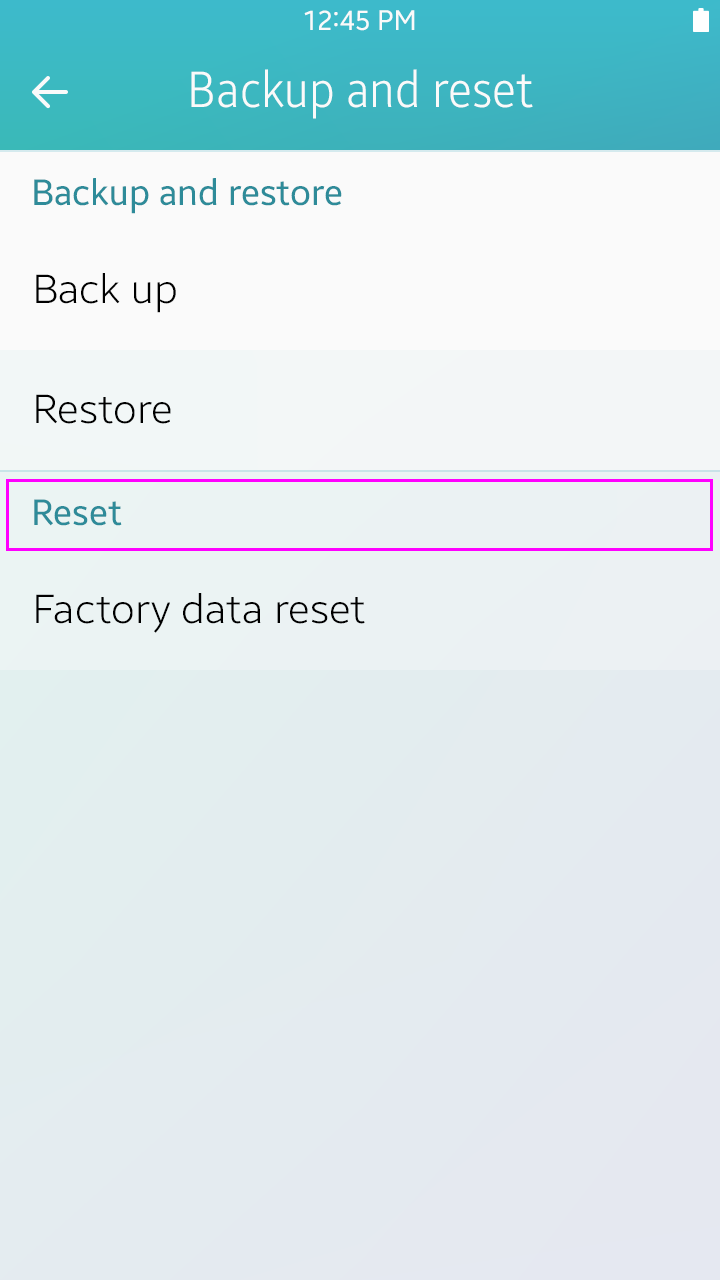Tap the status bar time display
Screen dimensions: 720x1280
(x=360, y=21)
